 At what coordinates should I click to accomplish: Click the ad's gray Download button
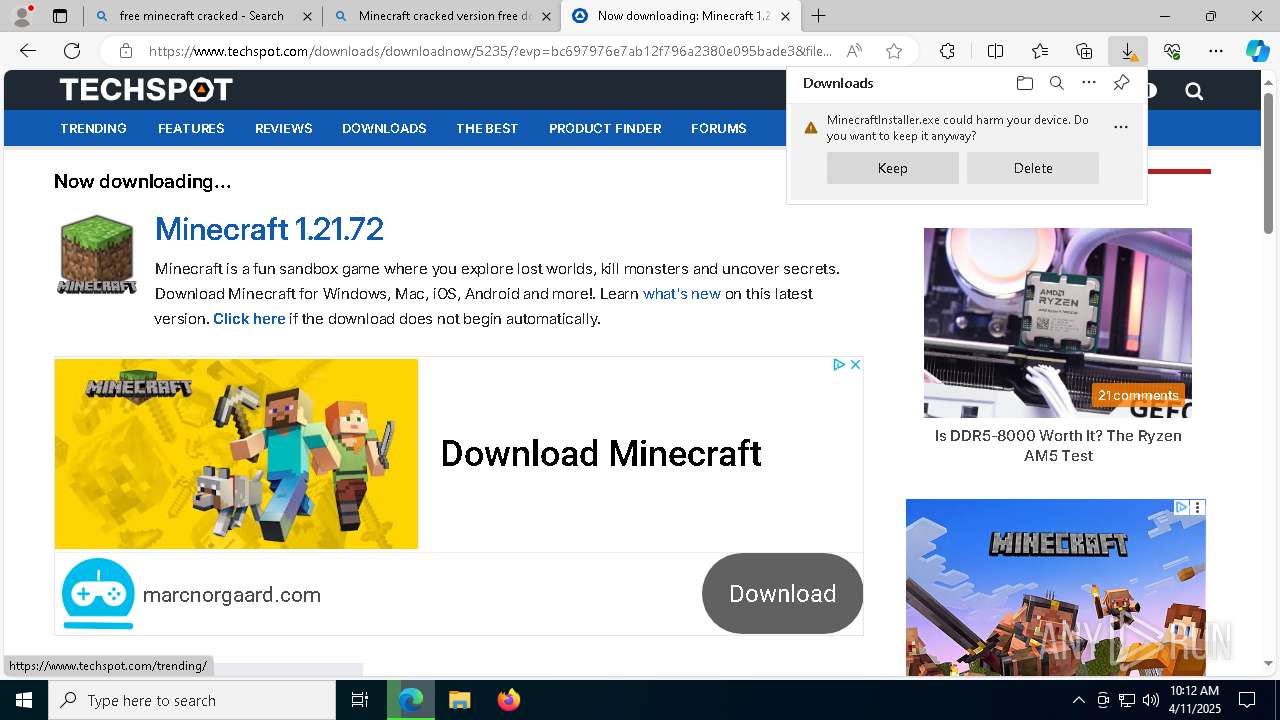pyautogui.click(x=782, y=593)
